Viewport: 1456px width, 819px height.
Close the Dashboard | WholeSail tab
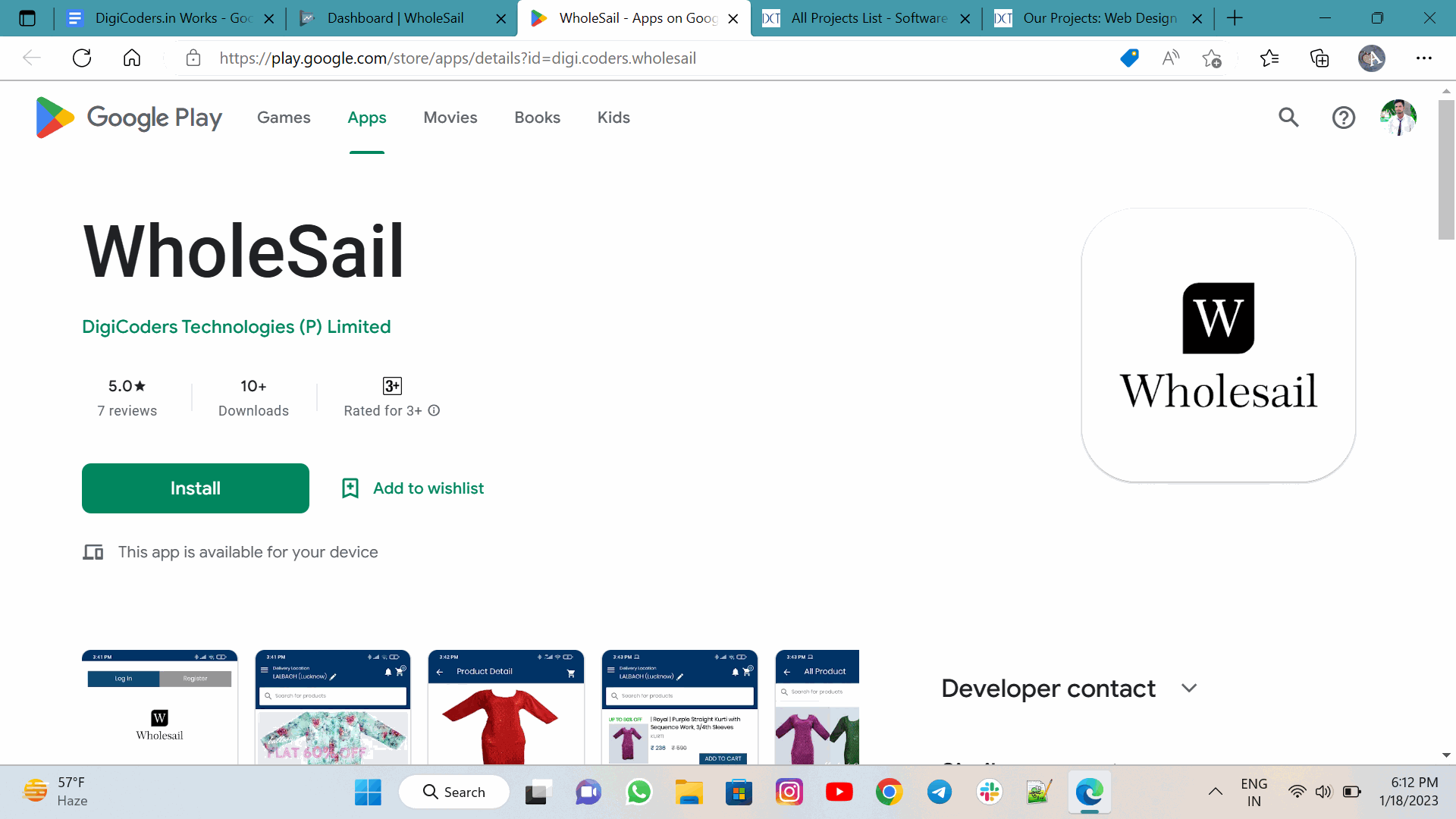pyautogui.click(x=501, y=19)
